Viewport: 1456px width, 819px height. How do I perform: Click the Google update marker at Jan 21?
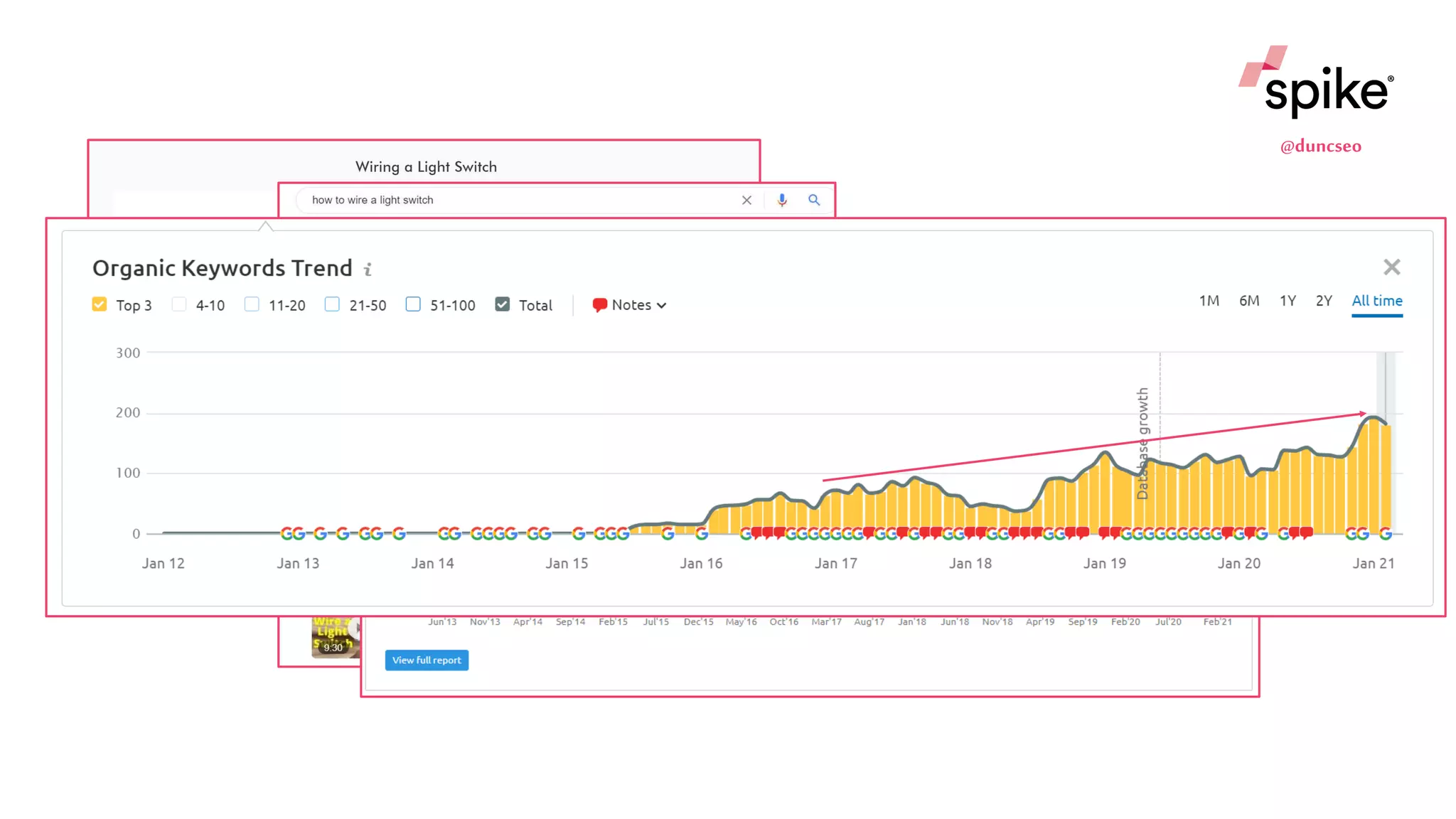pos(1385,533)
